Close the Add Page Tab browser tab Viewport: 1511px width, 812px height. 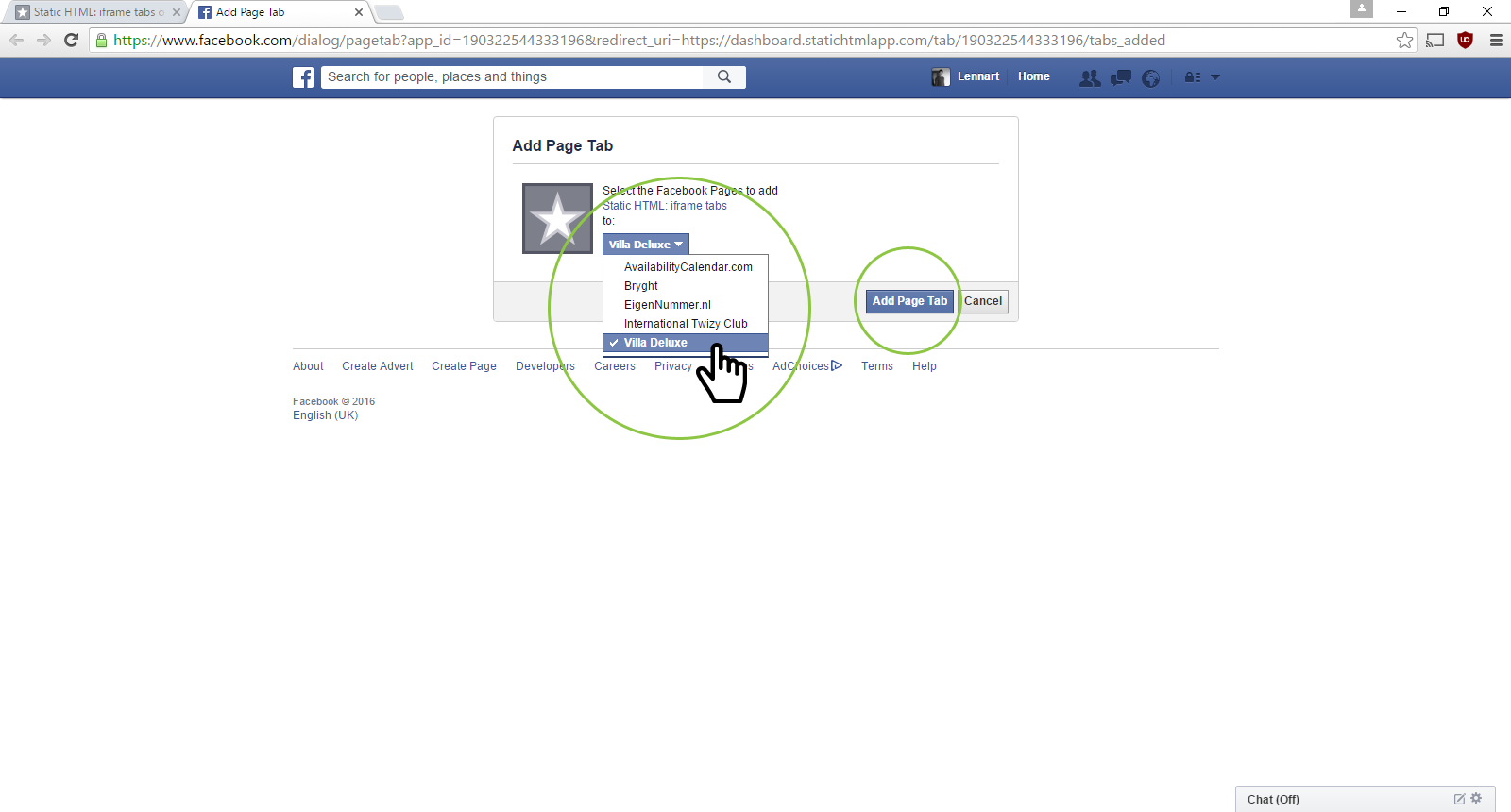tap(359, 12)
